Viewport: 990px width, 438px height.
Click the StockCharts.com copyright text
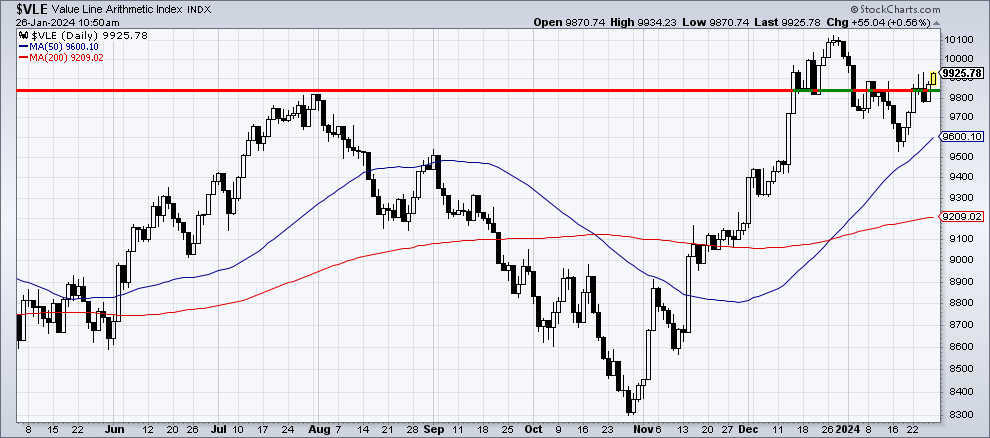895,9
